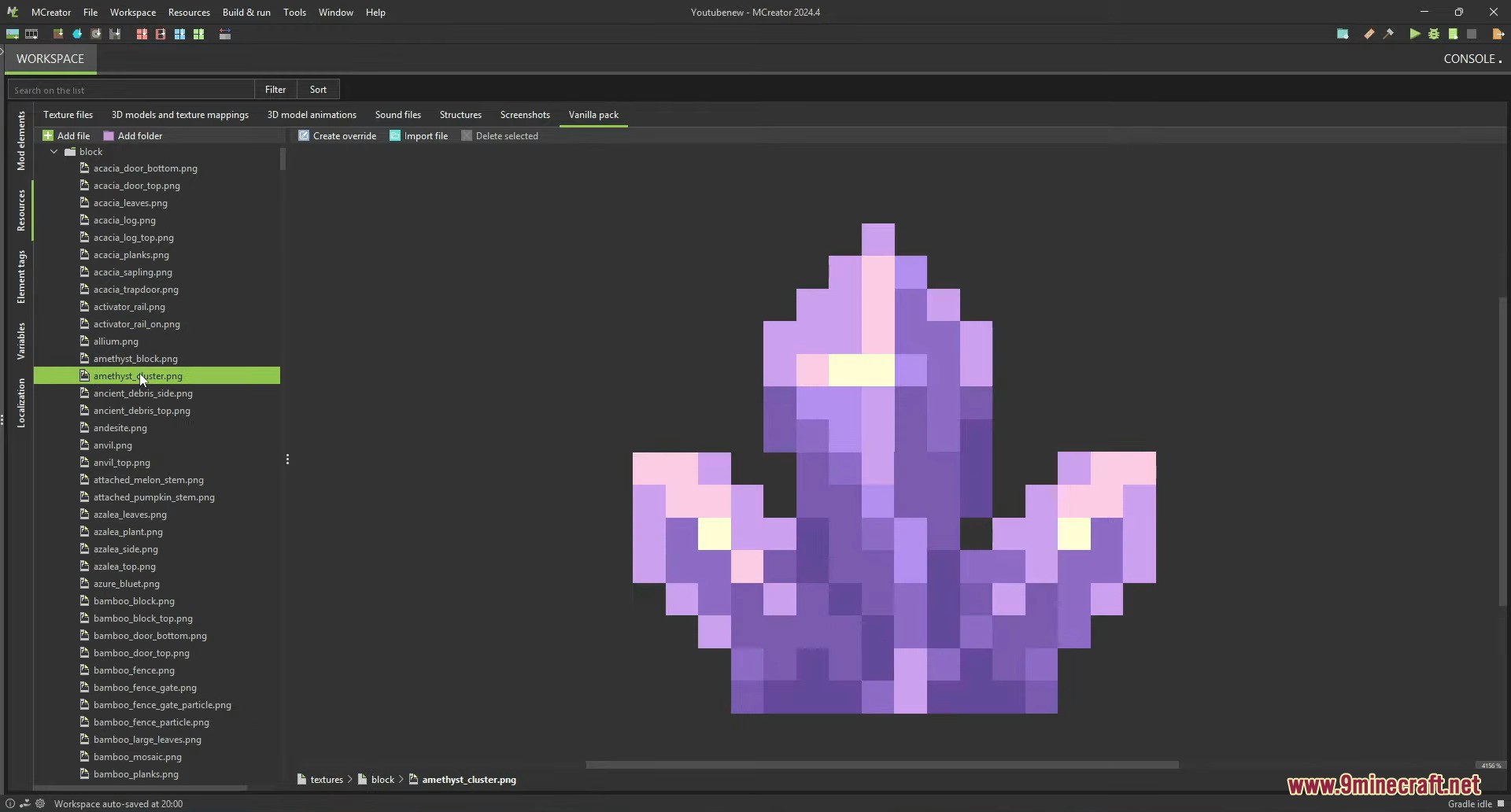Open the File menu
The height and width of the screenshot is (812, 1511).
point(91,13)
